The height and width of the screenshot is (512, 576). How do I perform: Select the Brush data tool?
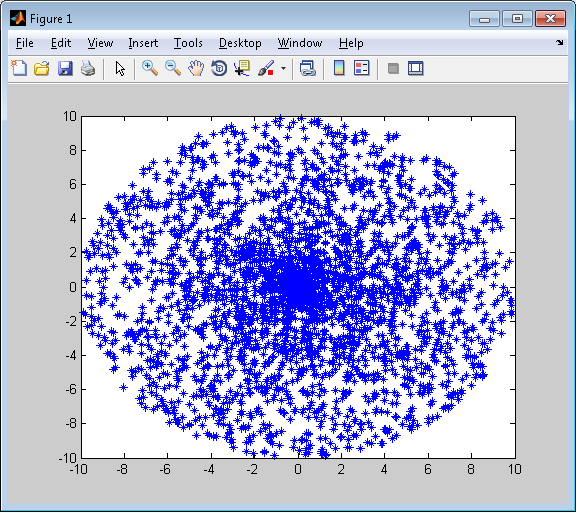click(x=266, y=68)
